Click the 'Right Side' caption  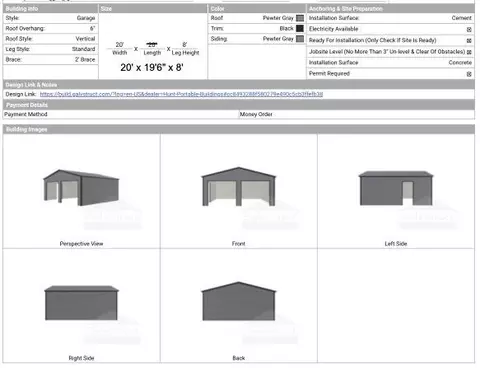coord(81,358)
